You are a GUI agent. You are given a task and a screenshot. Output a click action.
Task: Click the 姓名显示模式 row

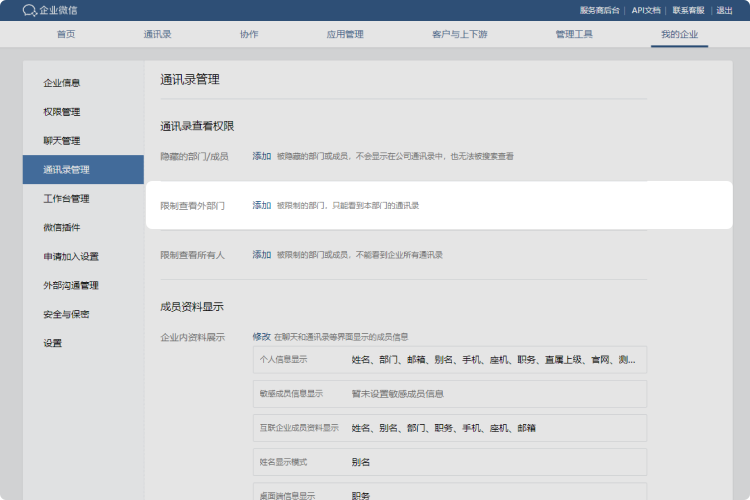coord(450,462)
